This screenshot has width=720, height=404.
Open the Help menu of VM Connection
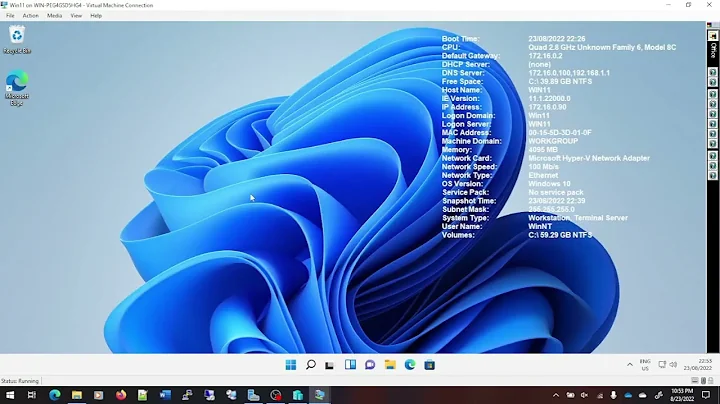click(x=96, y=16)
